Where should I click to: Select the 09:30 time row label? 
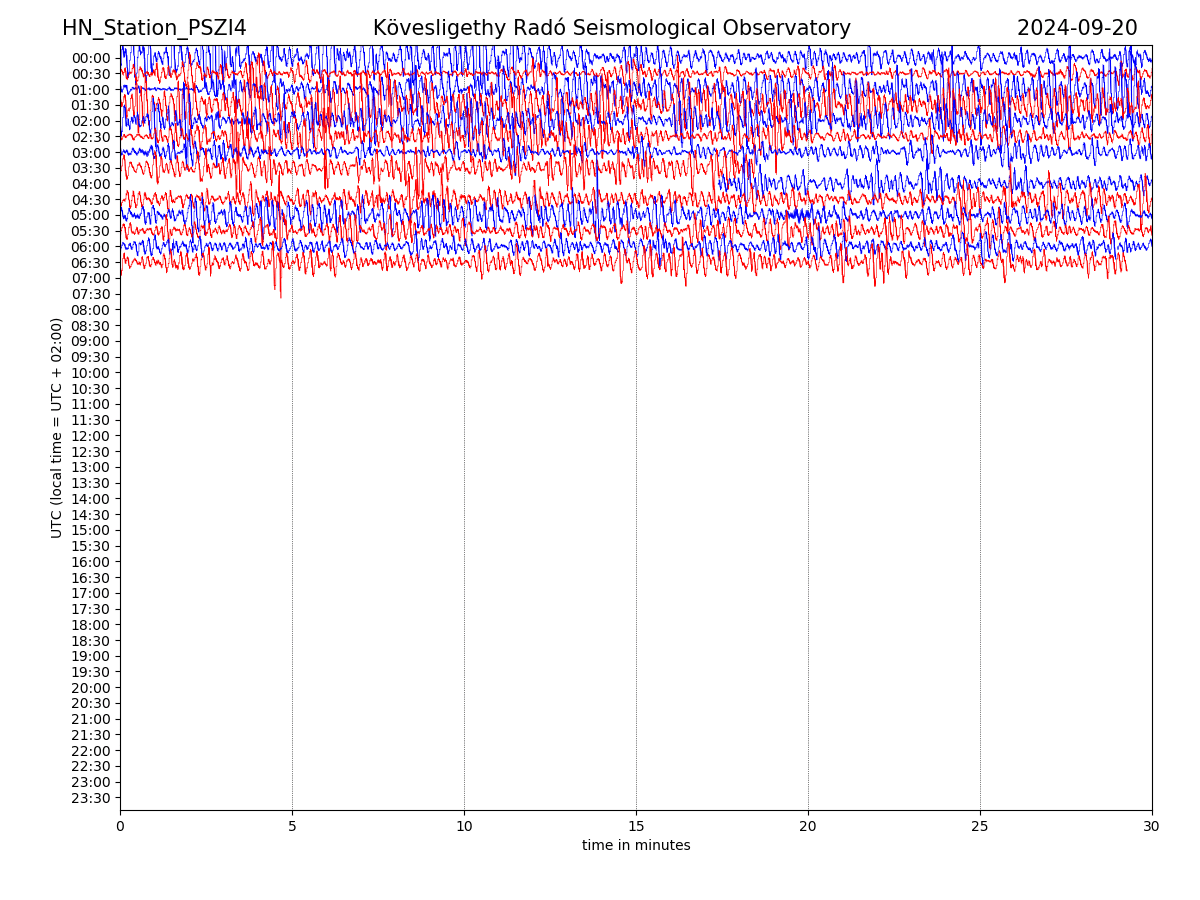(x=90, y=357)
